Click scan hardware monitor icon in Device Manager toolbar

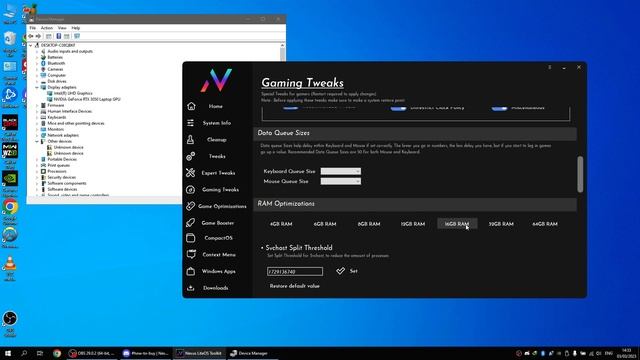77,36
